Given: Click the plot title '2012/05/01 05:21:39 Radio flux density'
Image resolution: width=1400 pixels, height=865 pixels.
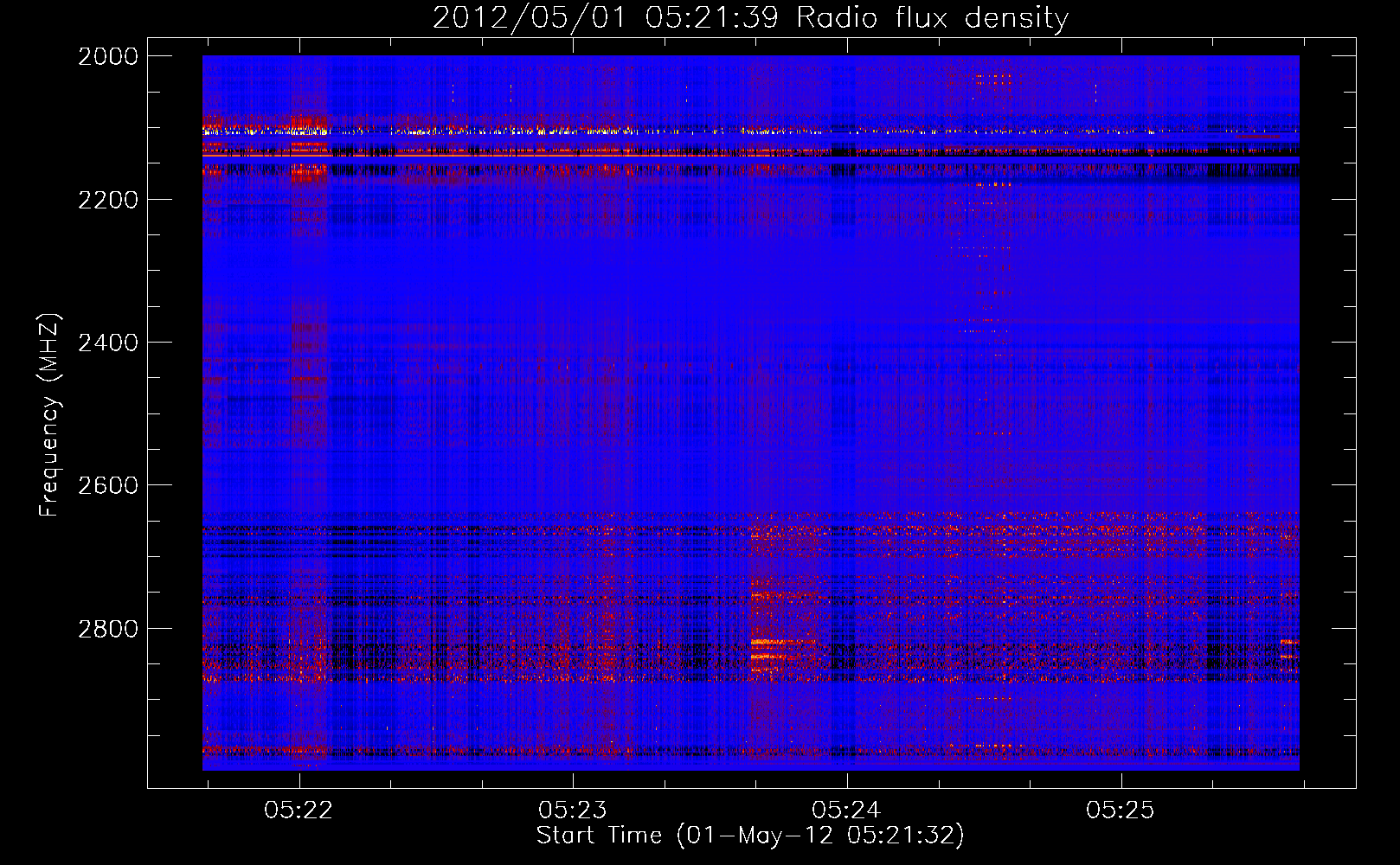Looking at the screenshot, I should (x=750, y=18).
